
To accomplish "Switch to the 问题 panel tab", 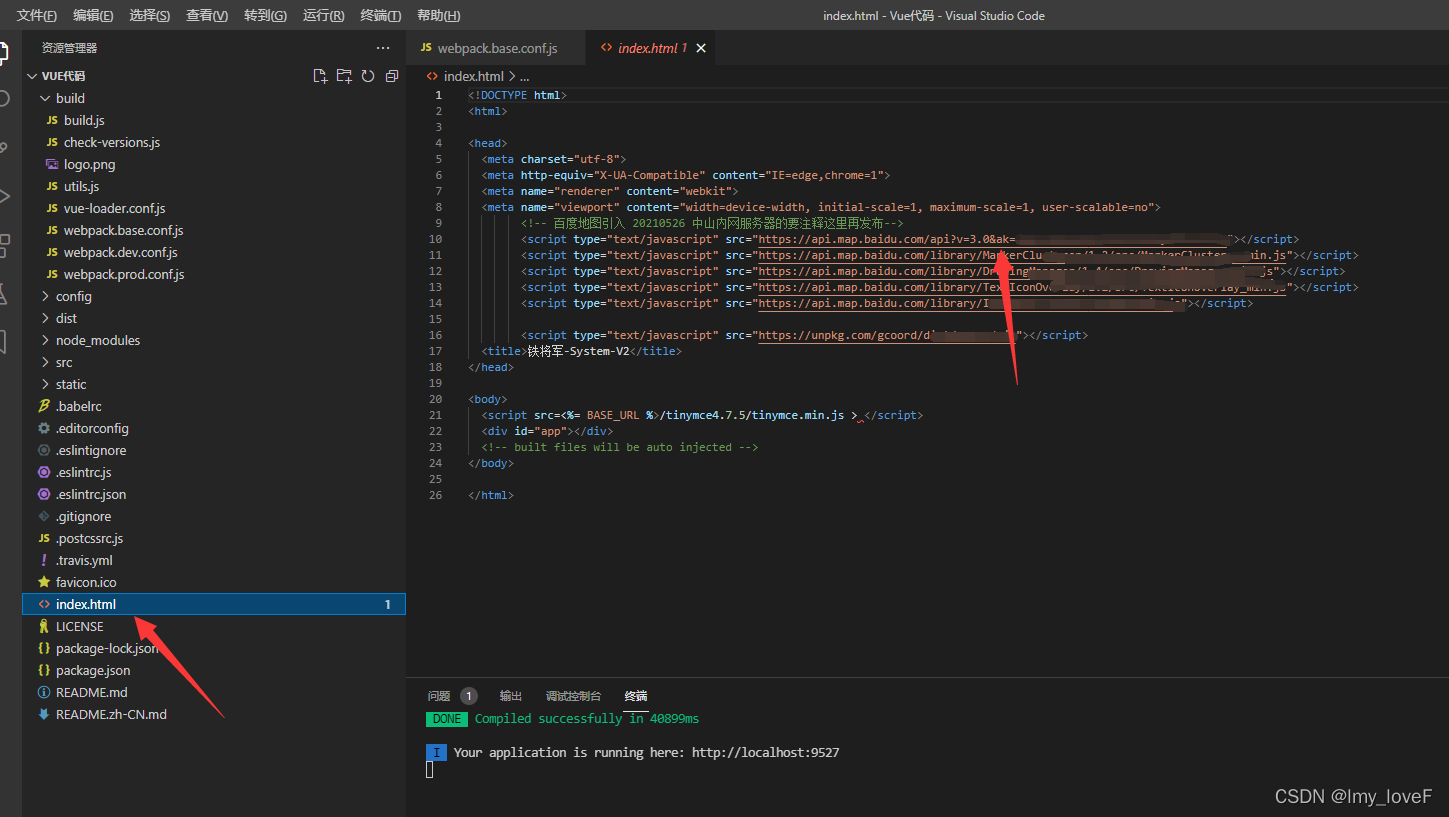I will (x=437, y=695).
